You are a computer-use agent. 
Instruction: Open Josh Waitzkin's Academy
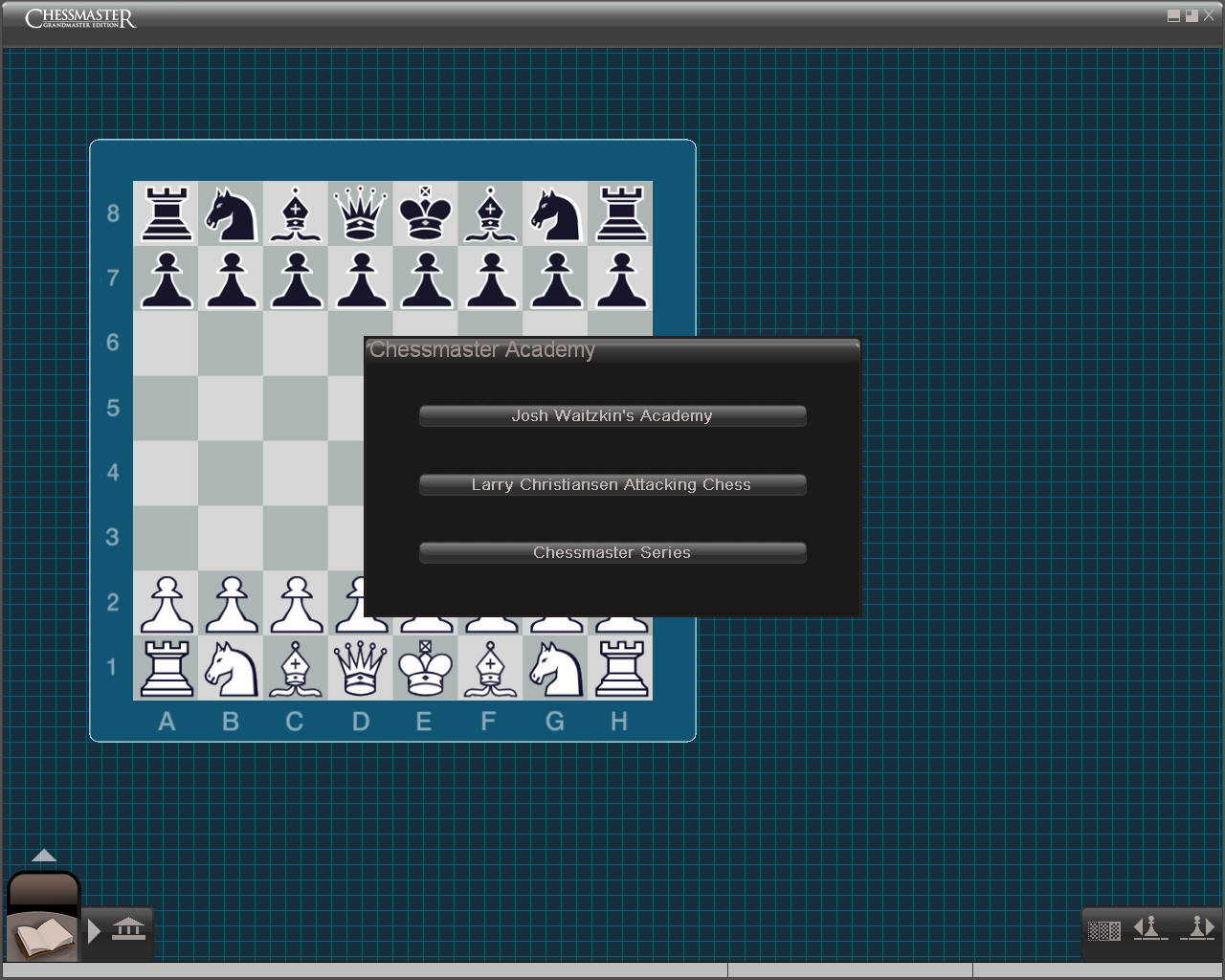click(612, 415)
